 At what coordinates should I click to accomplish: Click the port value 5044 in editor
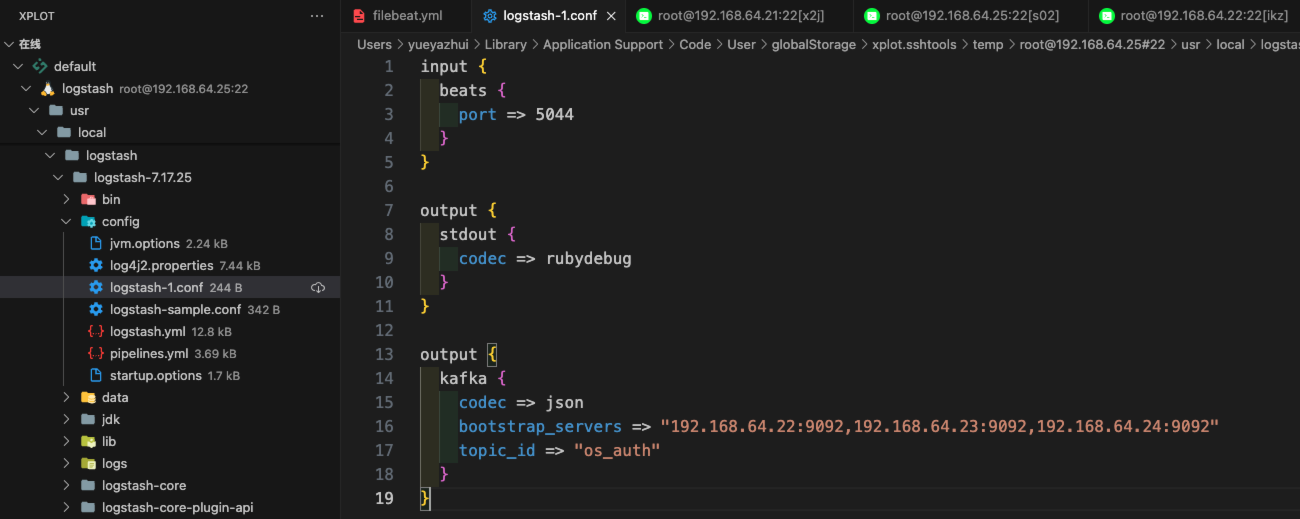pyautogui.click(x=555, y=114)
